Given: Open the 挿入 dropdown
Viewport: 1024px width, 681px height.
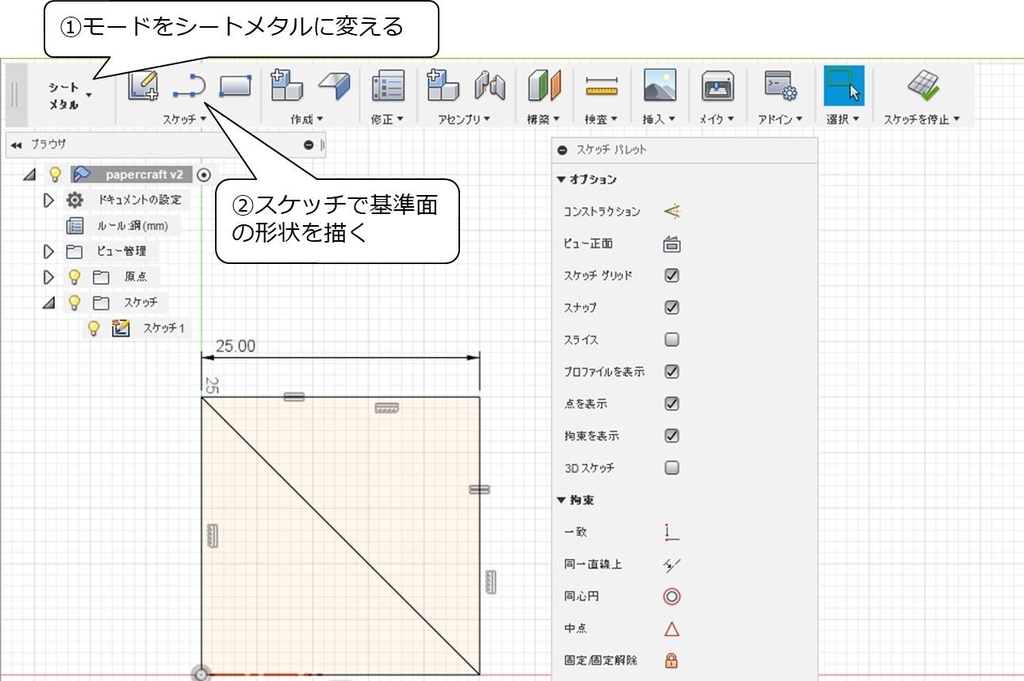Looking at the screenshot, I should pos(658,119).
